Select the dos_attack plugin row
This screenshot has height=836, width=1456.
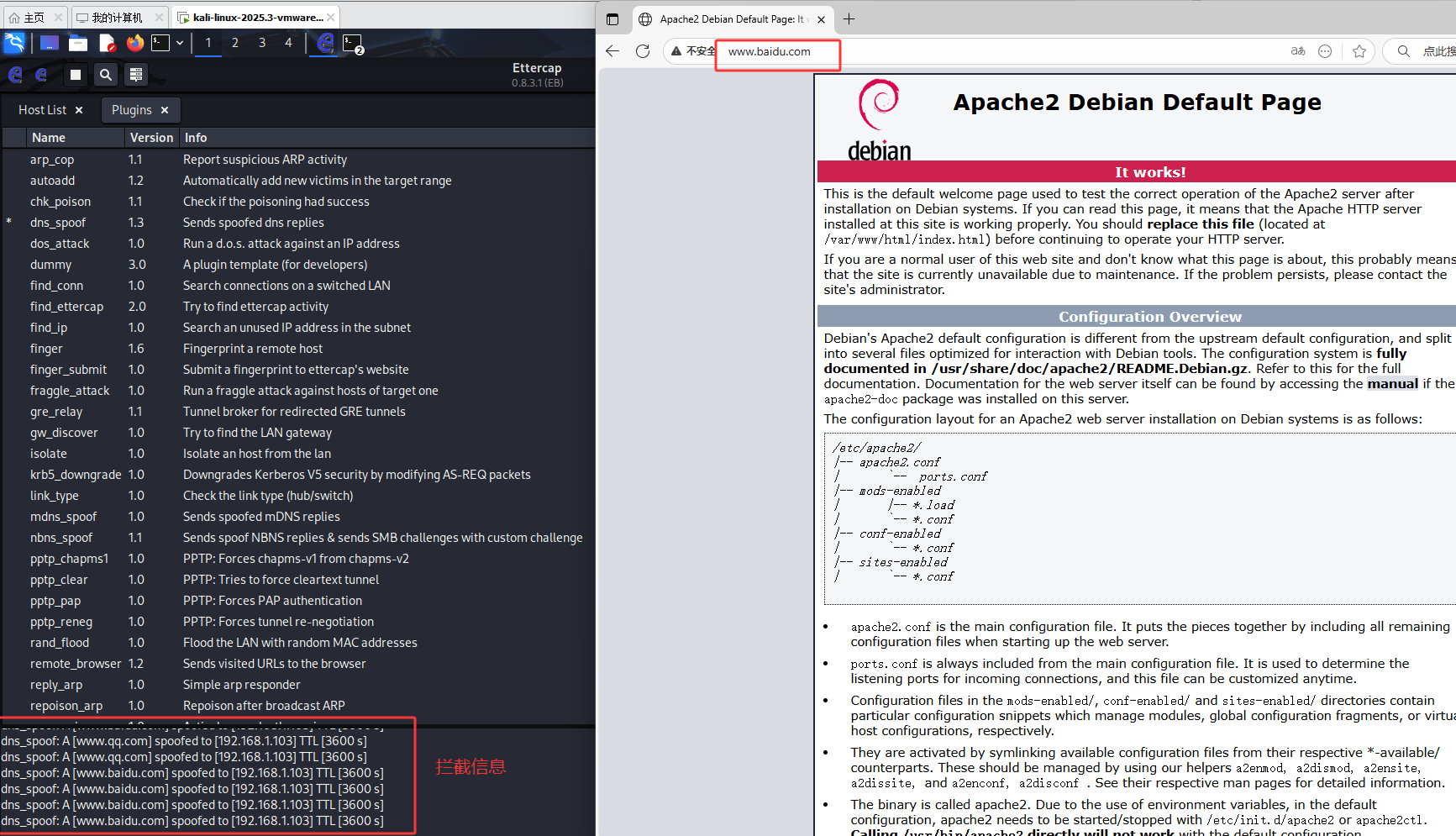click(x=298, y=244)
